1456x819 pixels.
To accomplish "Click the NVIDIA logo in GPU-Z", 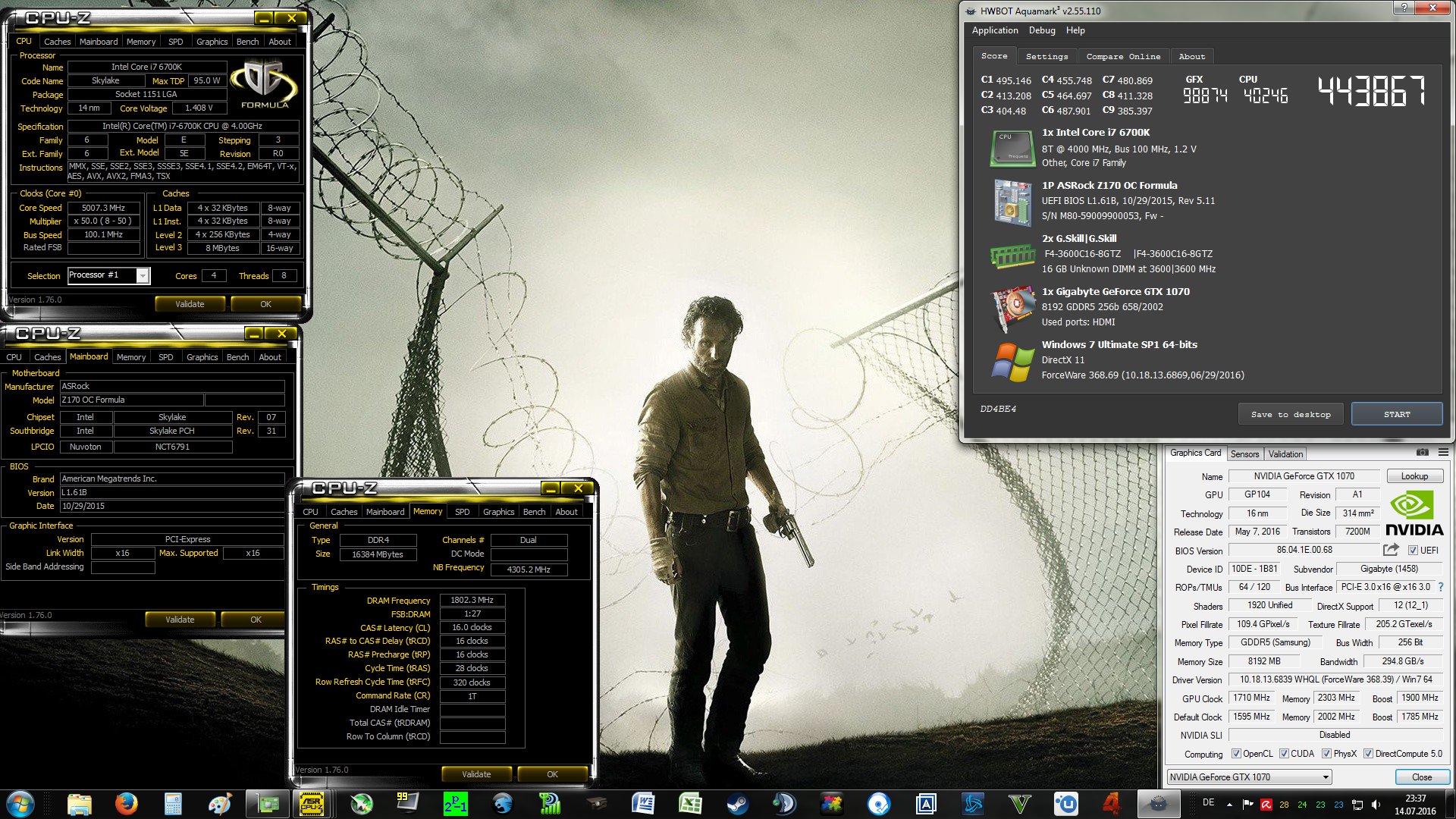I will click(x=1414, y=513).
